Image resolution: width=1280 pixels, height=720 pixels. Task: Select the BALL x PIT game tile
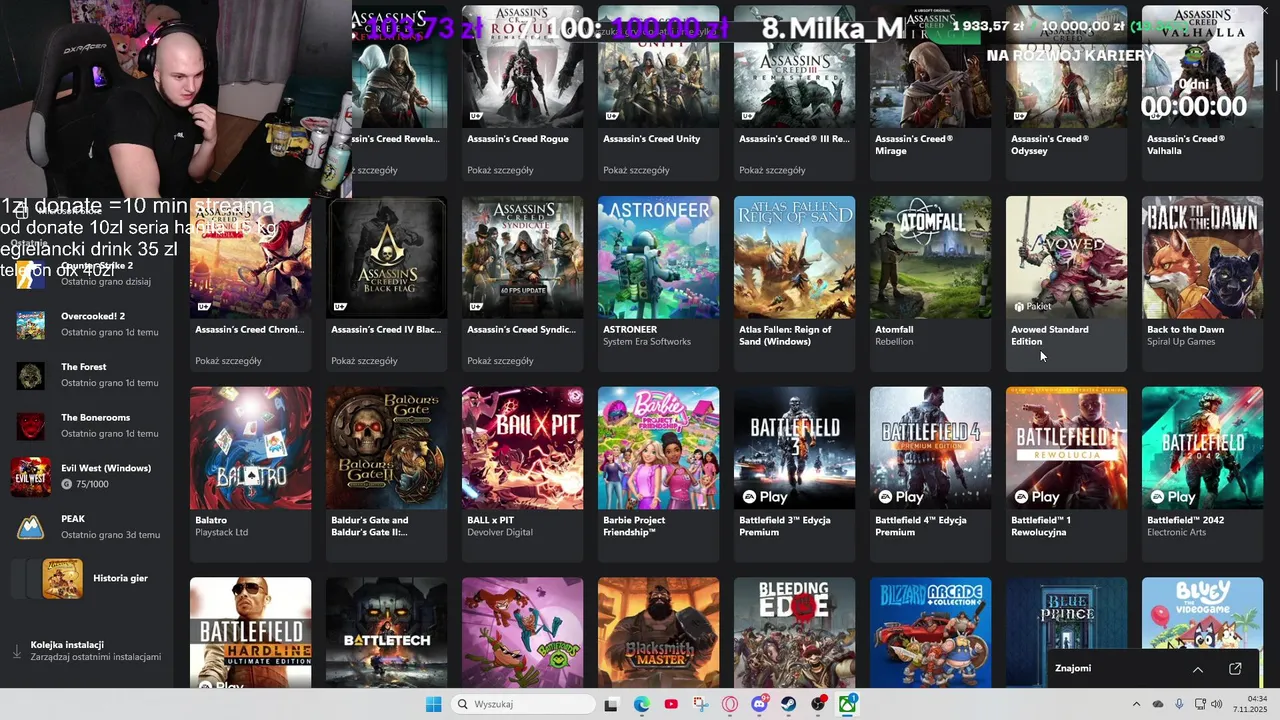(x=522, y=475)
